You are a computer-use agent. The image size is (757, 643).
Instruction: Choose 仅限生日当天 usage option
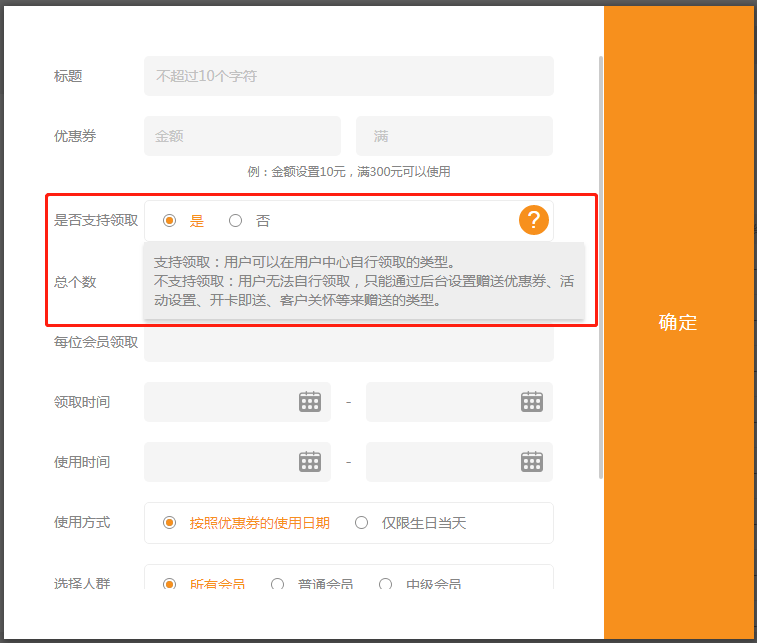tap(362, 522)
